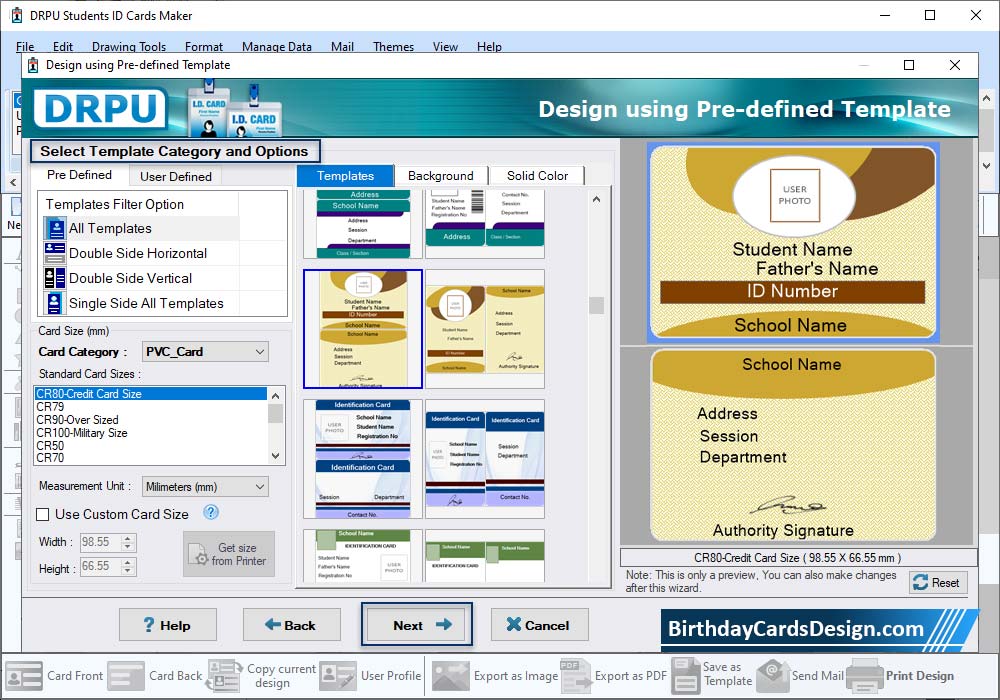This screenshot has height=700, width=1000.
Task: Click the ID card badge graphic in banner
Action: pos(234,108)
